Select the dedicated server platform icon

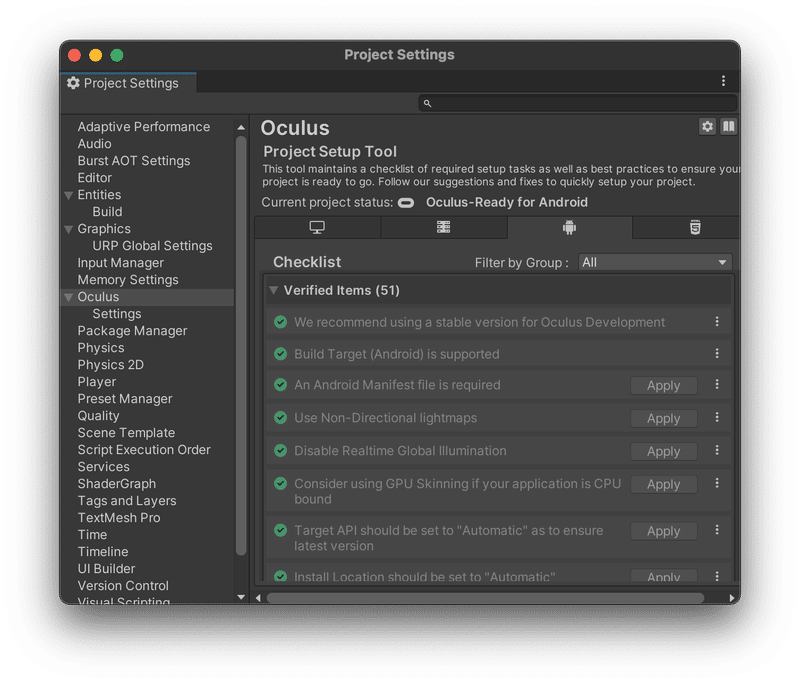pos(443,227)
